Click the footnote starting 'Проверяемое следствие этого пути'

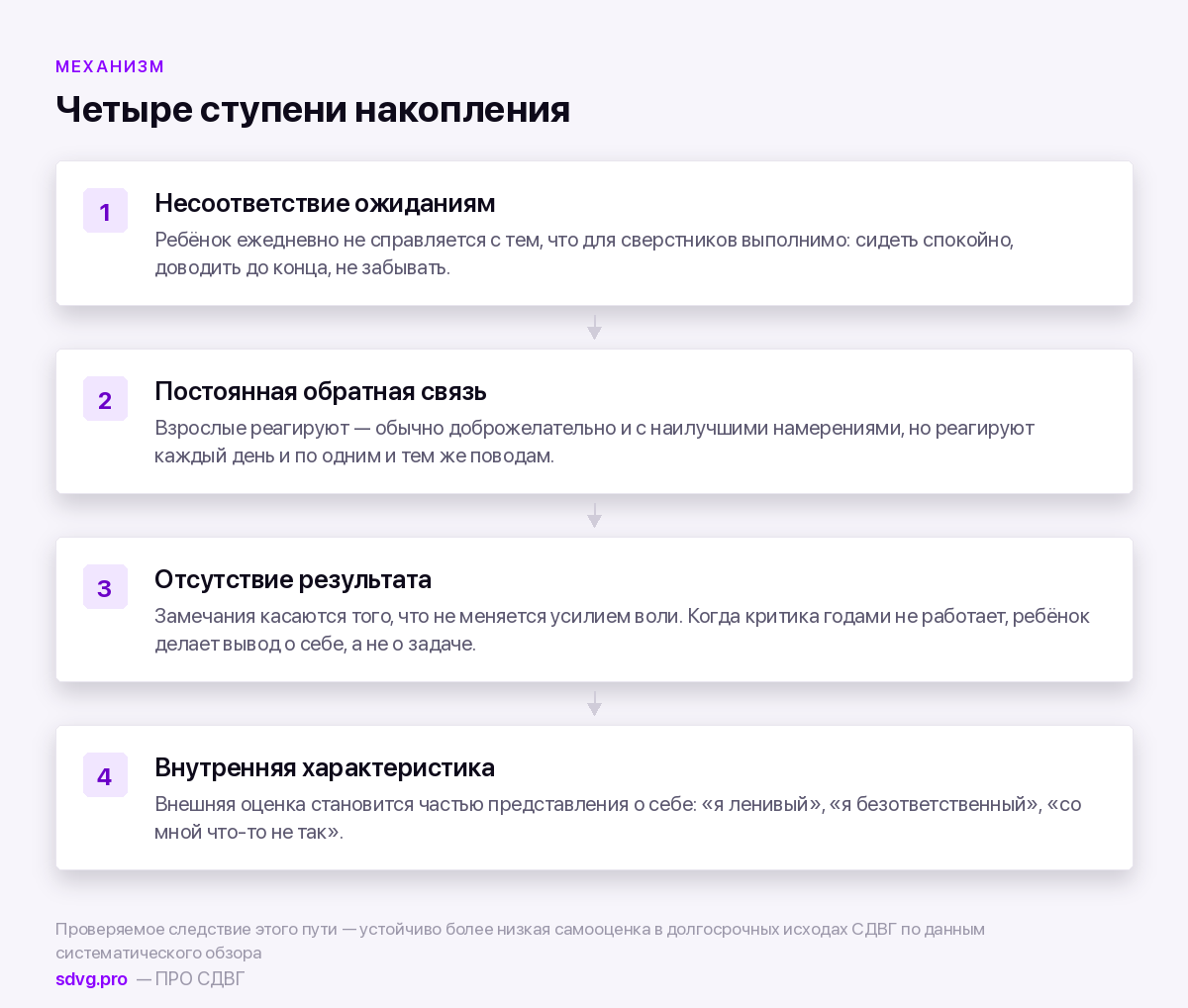pyautogui.click(x=520, y=941)
